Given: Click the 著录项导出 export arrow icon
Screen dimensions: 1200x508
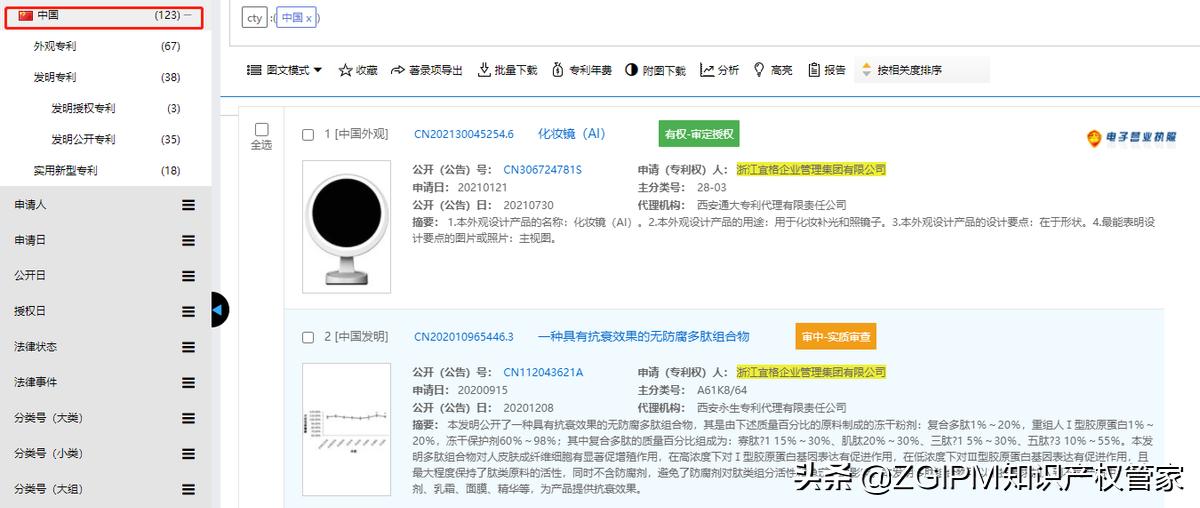Looking at the screenshot, I should (x=398, y=70).
